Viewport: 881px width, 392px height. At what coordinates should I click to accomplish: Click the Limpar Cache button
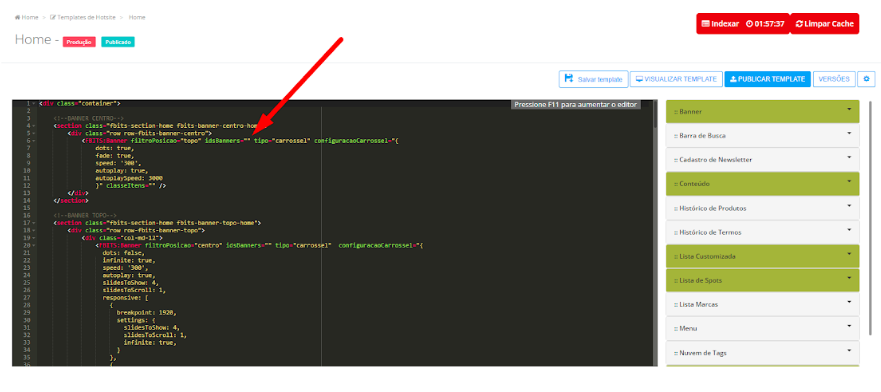(824, 24)
